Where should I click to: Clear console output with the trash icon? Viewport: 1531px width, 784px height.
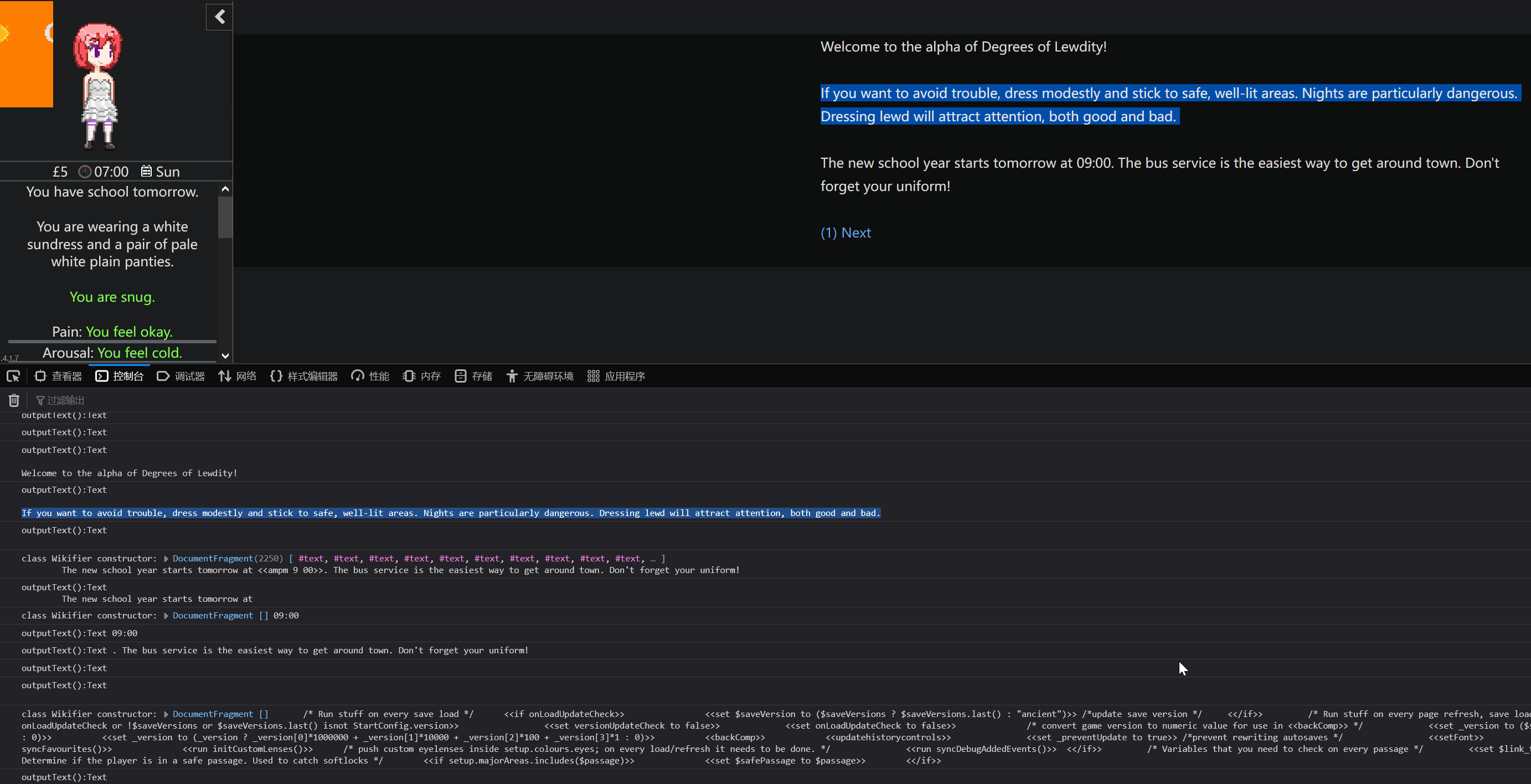click(14, 400)
